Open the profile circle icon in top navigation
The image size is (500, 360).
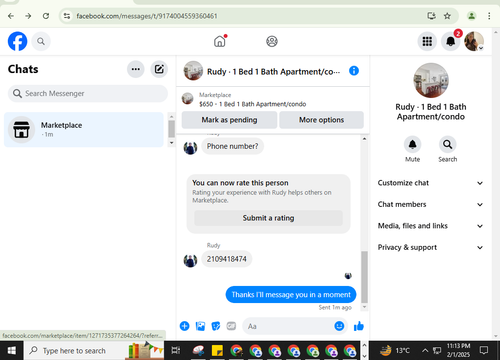point(272,41)
